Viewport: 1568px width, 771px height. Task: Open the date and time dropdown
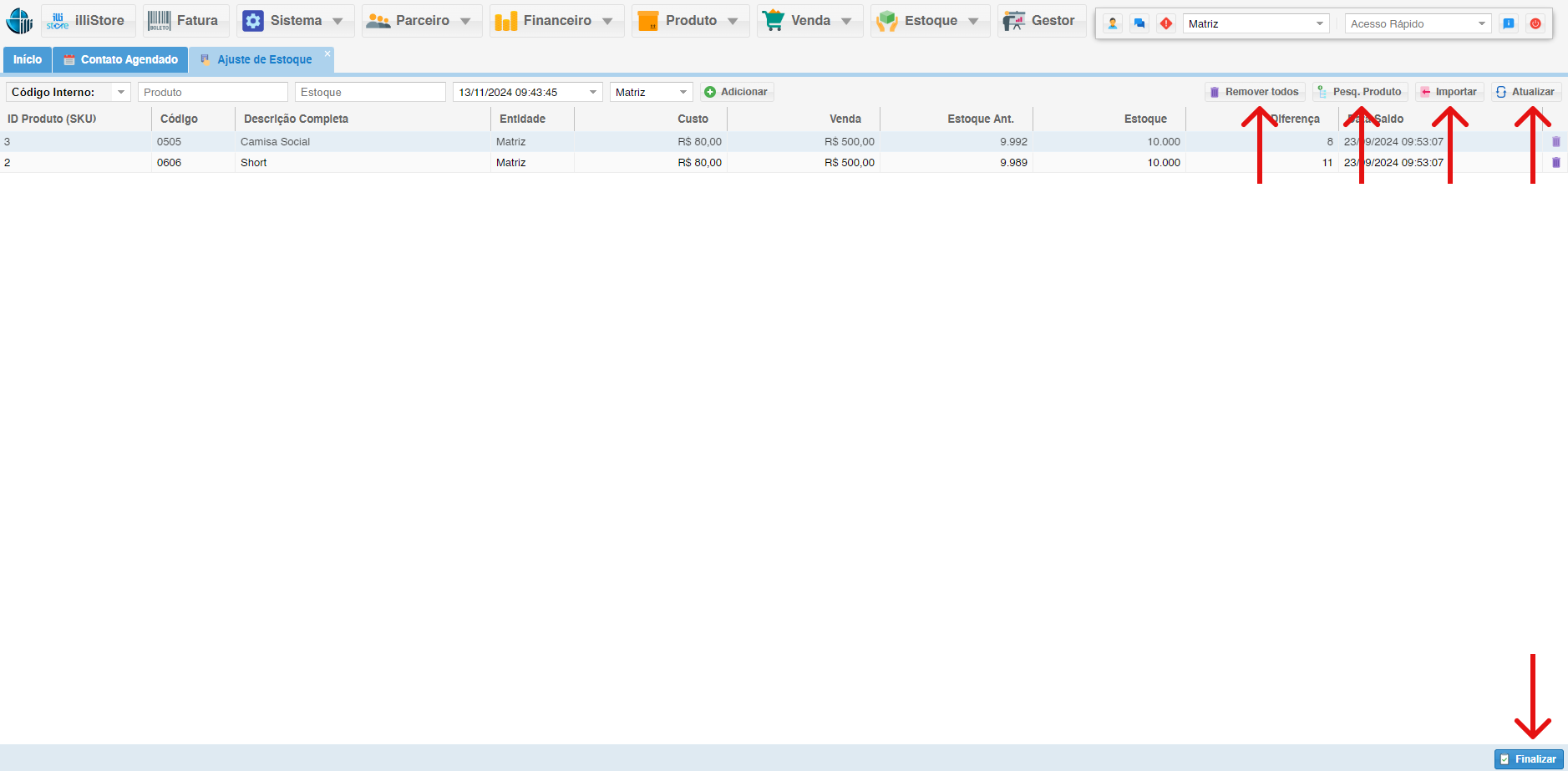(x=593, y=92)
